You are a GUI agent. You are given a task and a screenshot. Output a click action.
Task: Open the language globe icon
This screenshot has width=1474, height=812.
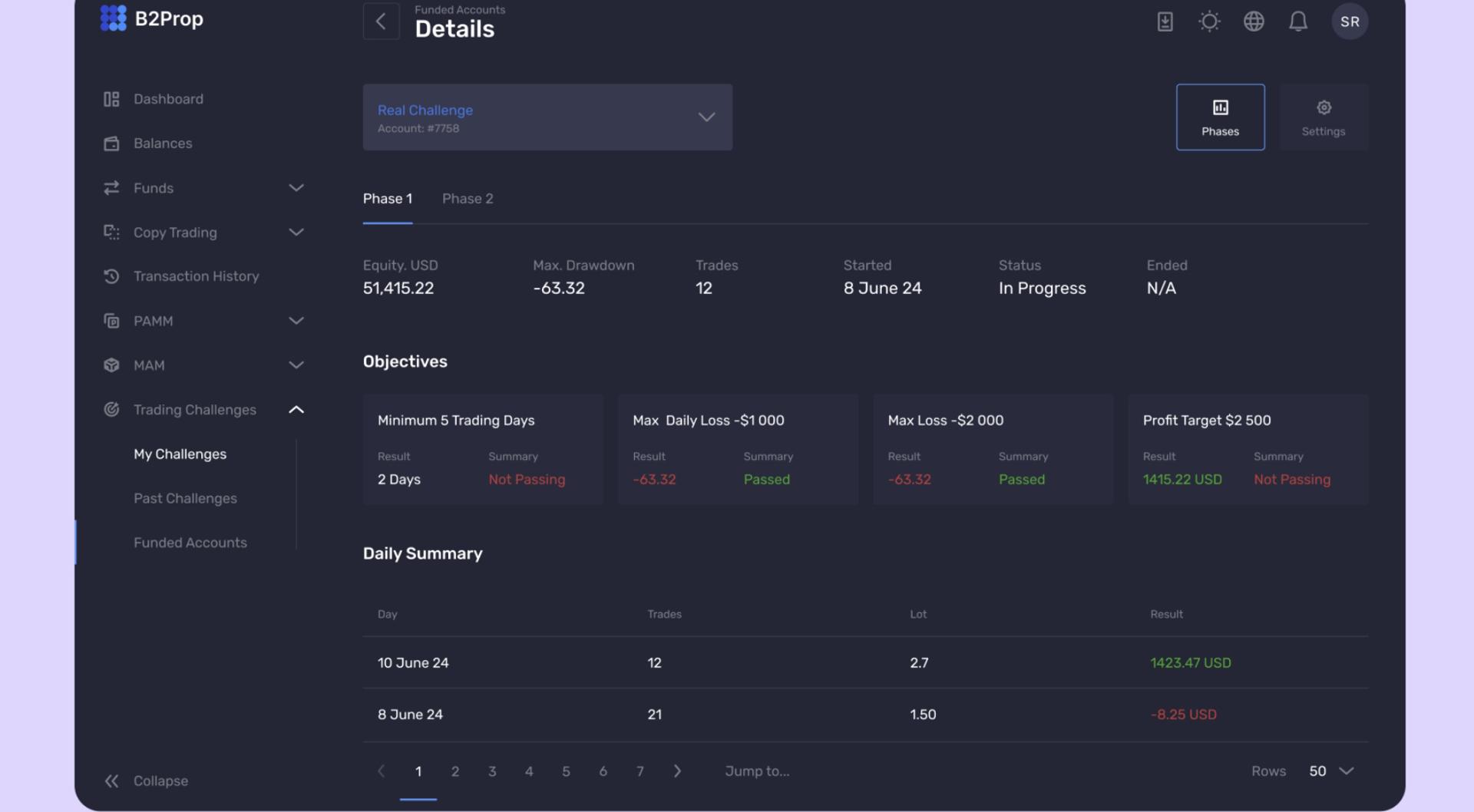[x=1254, y=21]
